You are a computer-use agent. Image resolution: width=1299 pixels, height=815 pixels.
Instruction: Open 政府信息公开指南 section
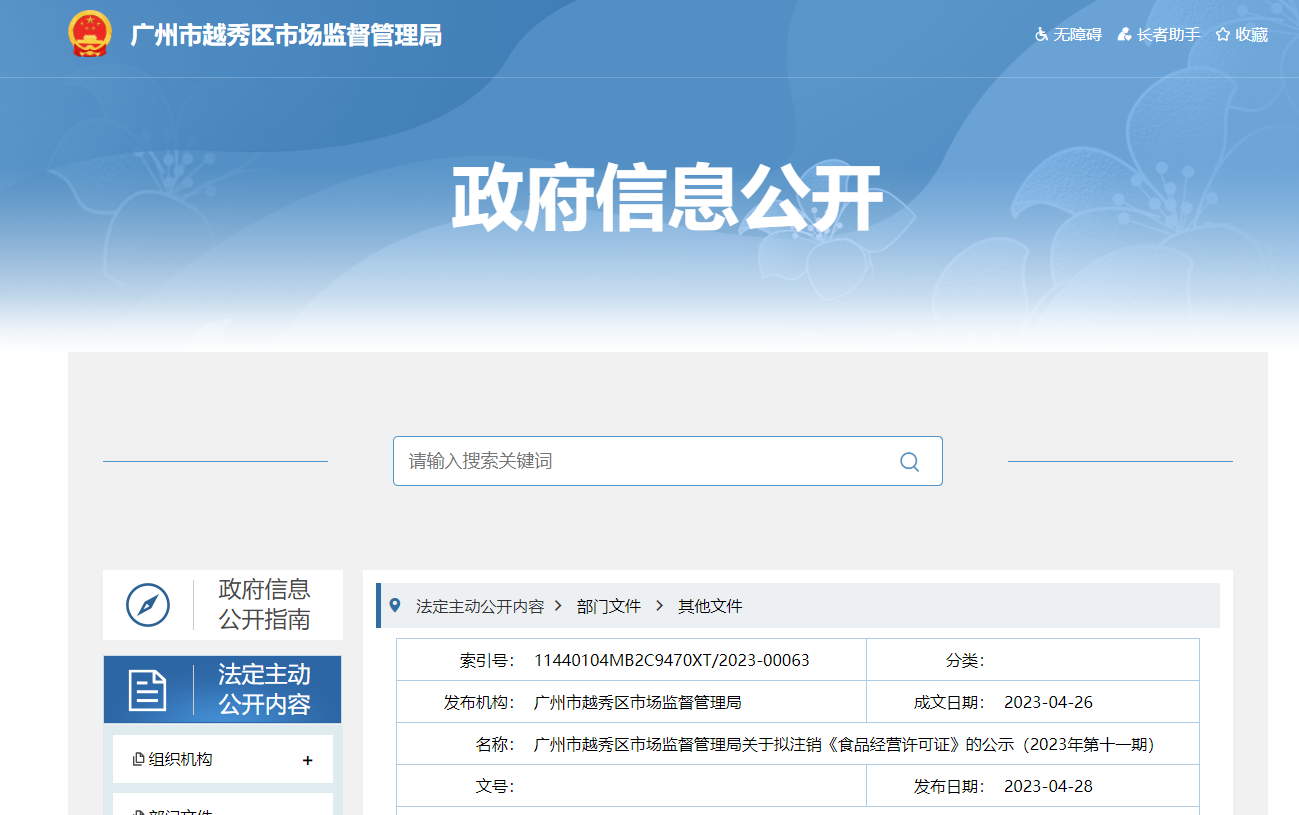point(223,605)
